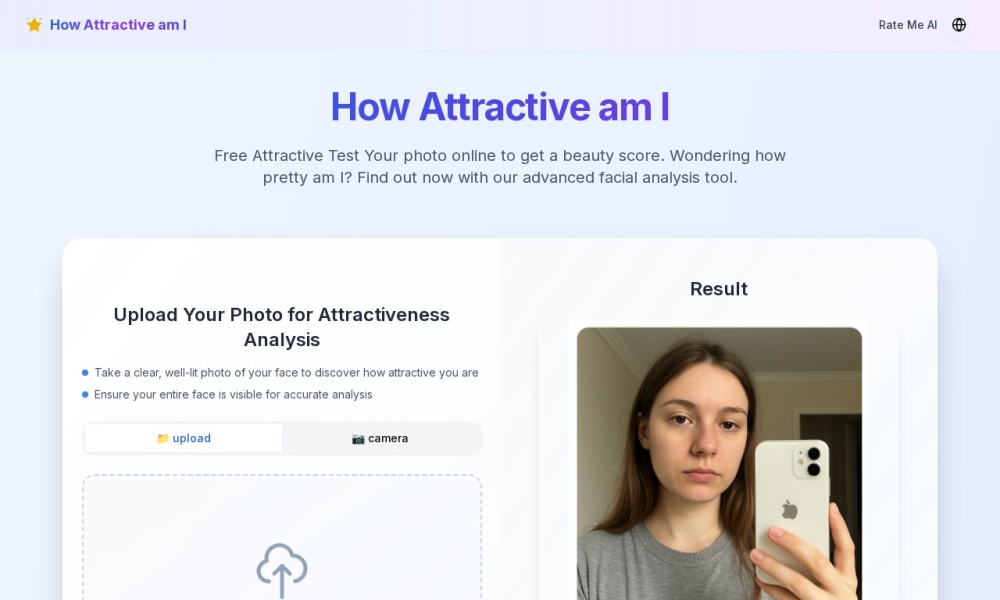The height and width of the screenshot is (600, 1000).
Task: Click the first blue bullet dot
Action: [85, 372]
